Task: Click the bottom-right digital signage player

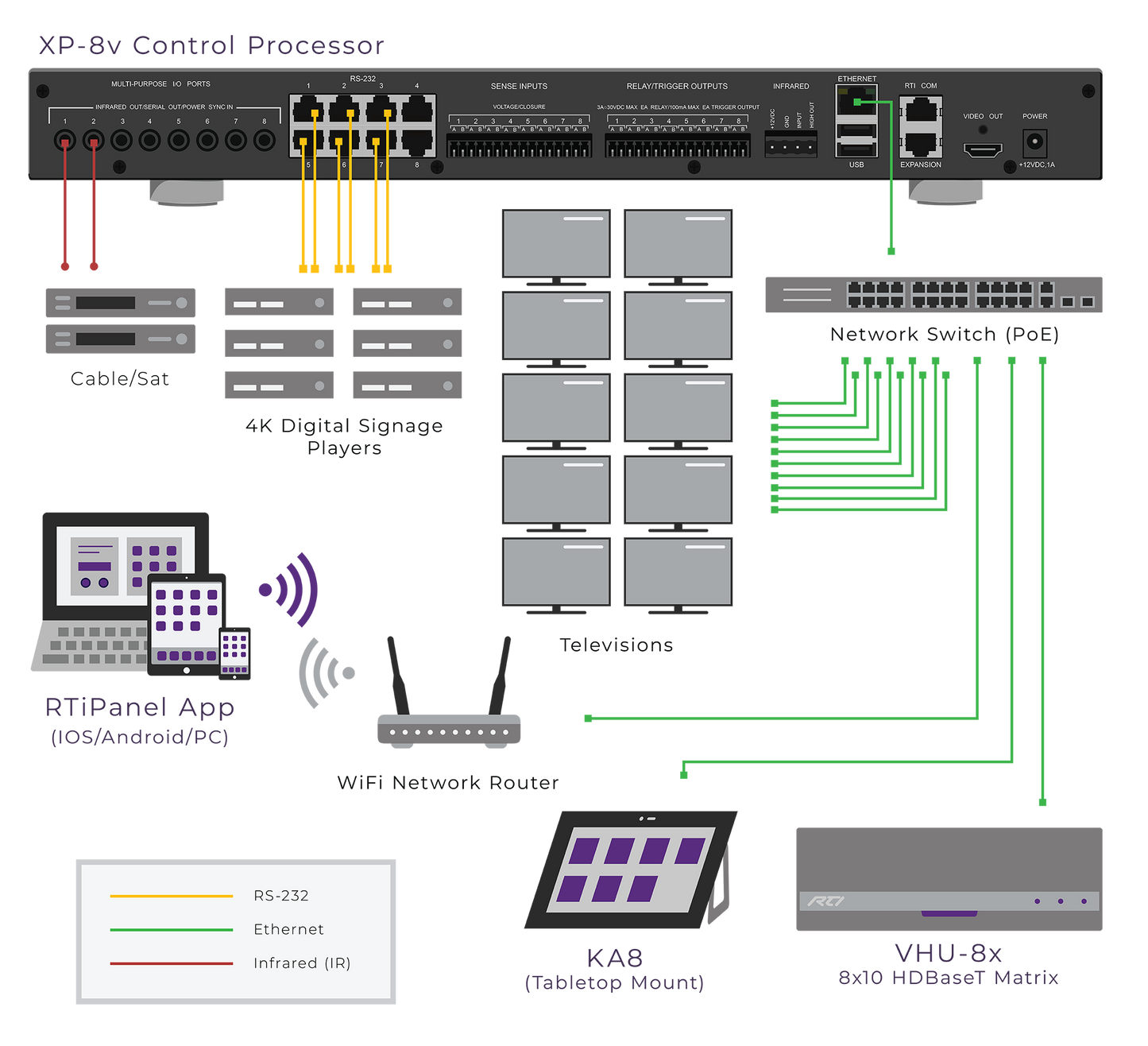Action: (408, 385)
